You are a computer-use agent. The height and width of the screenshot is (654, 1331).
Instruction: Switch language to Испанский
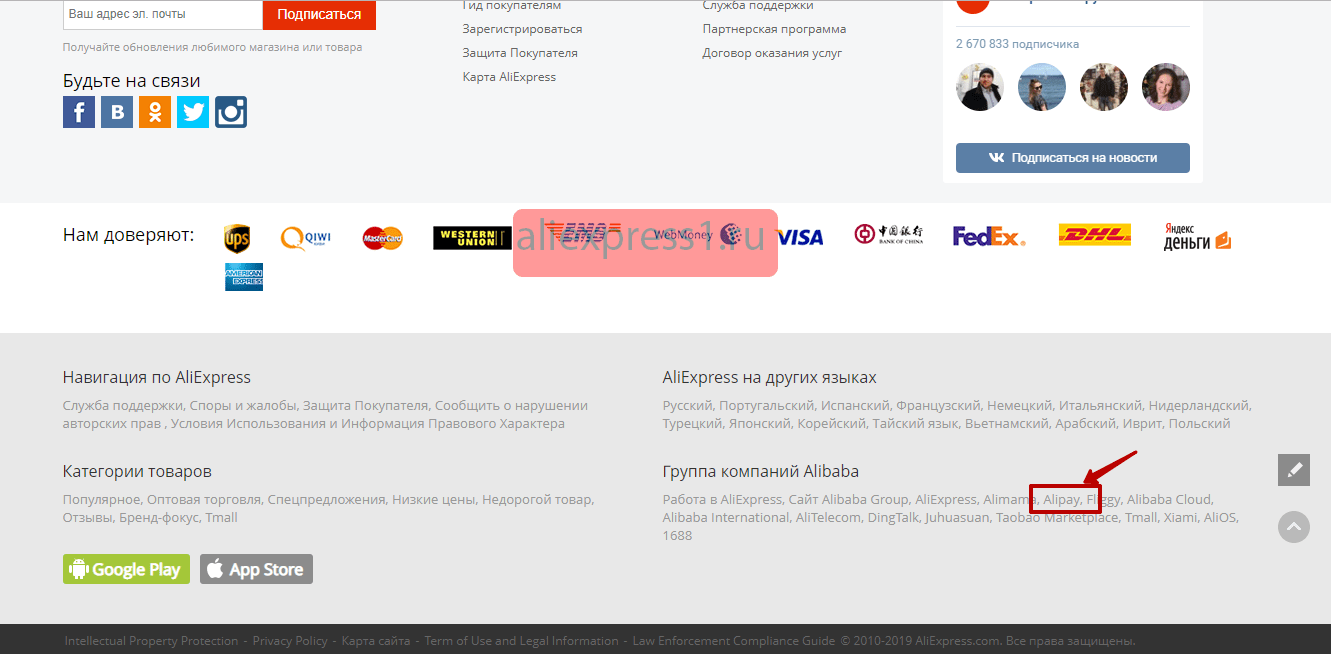(855, 406)
